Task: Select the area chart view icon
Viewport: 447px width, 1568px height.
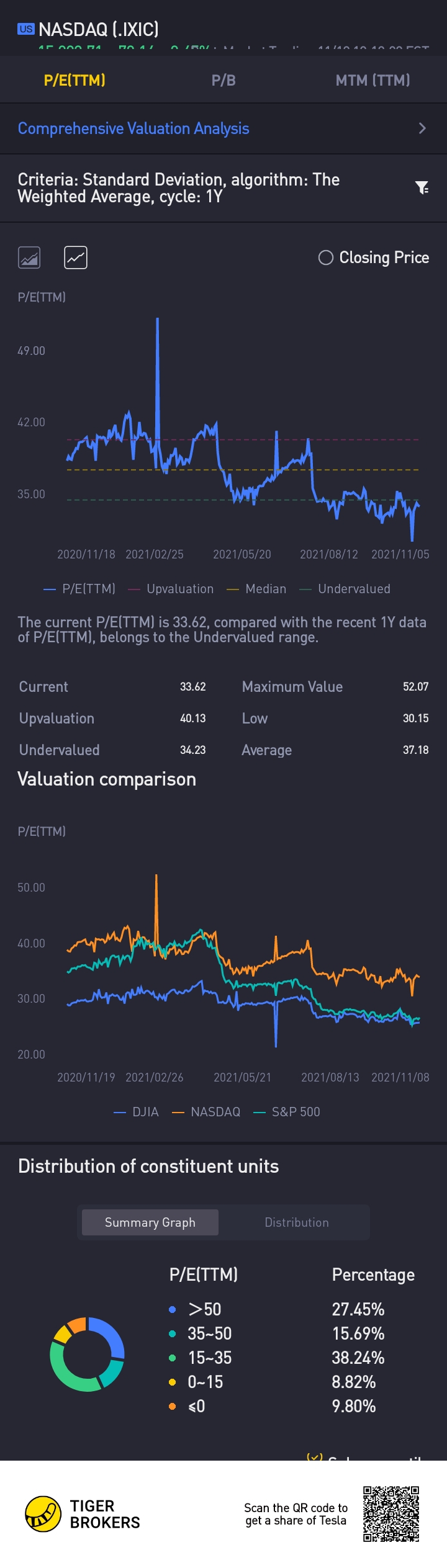Action: pos(29,258)
